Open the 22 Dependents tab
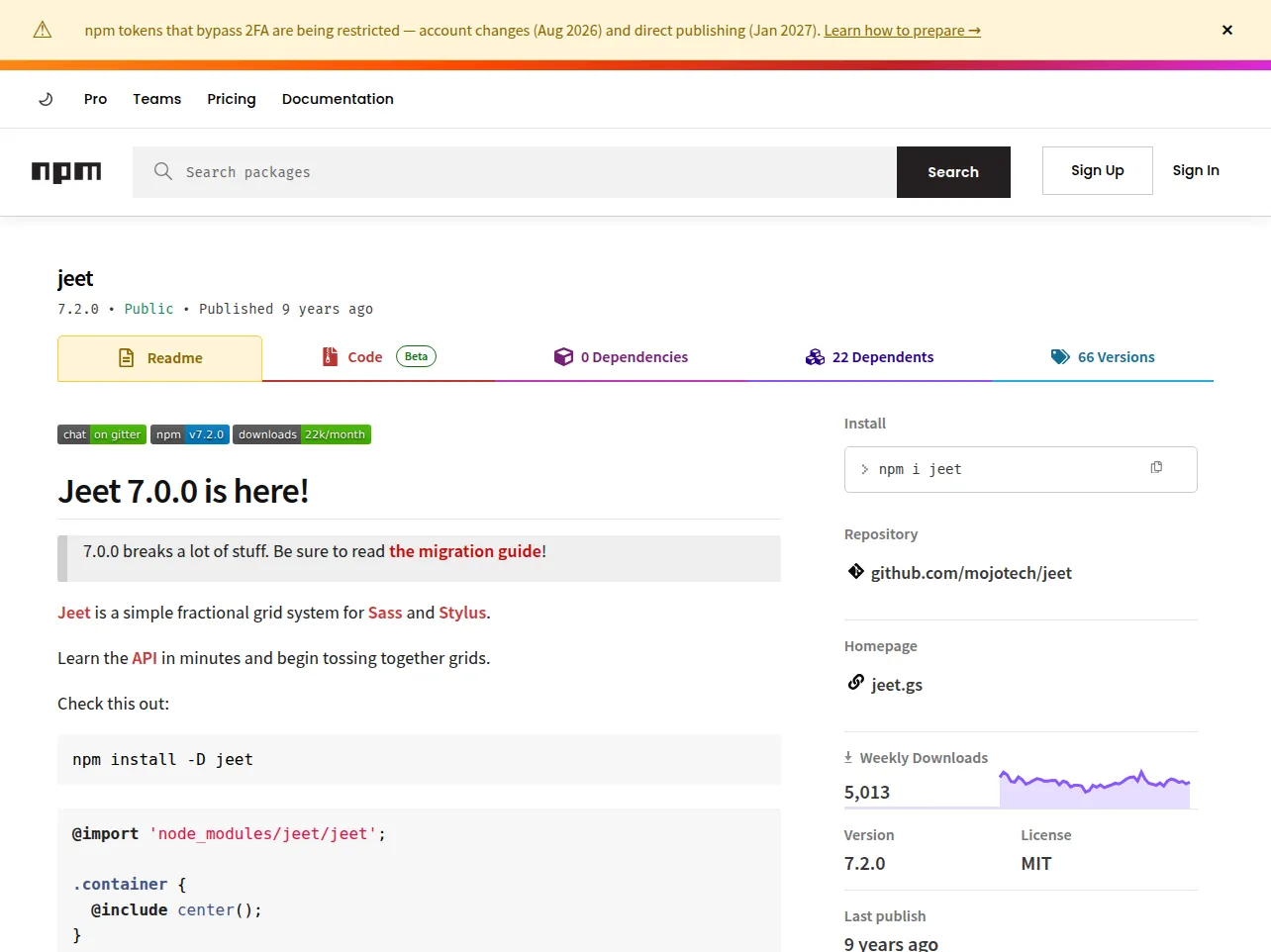The height and width of the screenshot is (952, 1271). point(869,357)
